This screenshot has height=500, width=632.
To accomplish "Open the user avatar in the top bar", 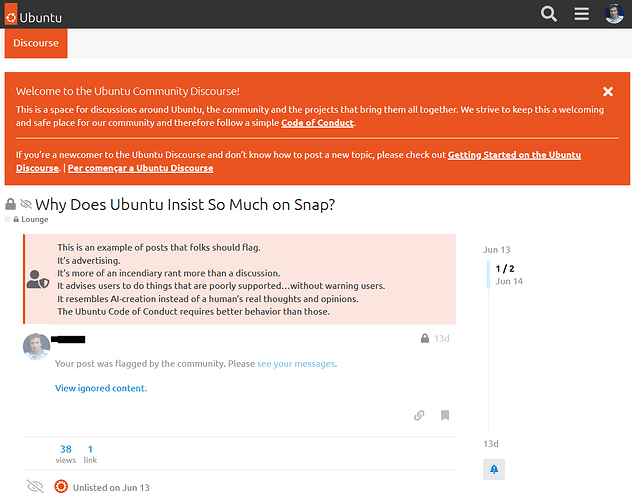I will [614, 14].
